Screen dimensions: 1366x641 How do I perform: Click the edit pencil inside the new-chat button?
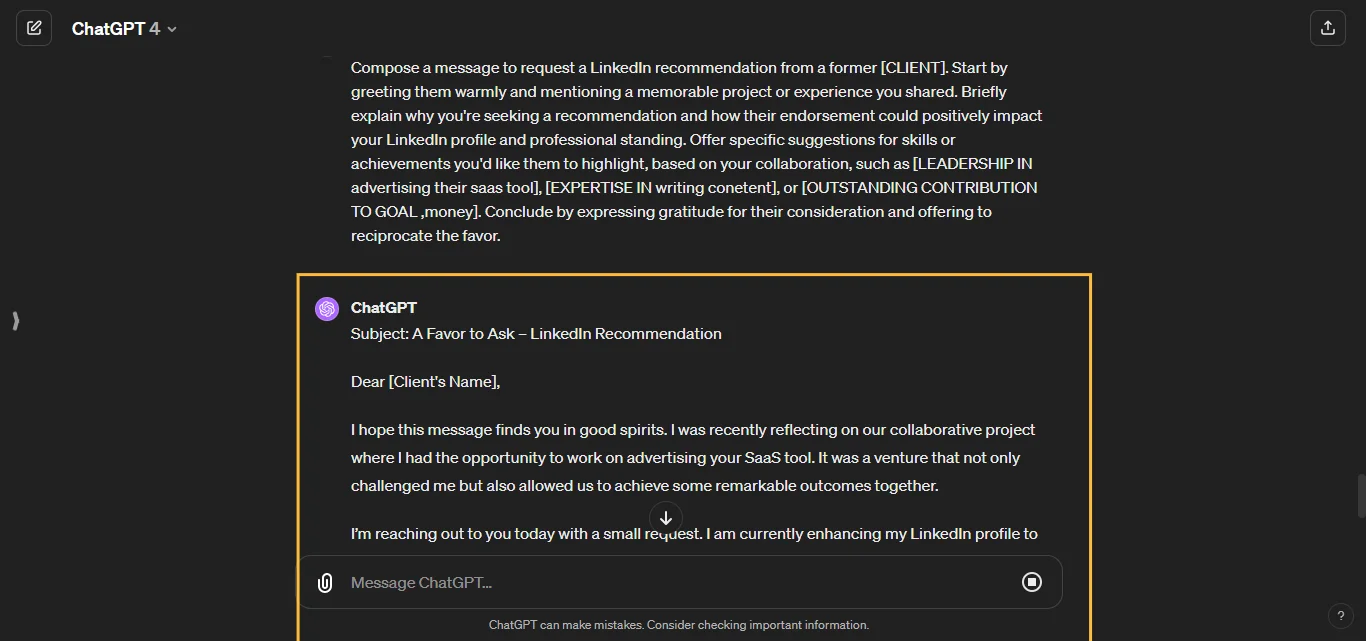pos(34,27)
